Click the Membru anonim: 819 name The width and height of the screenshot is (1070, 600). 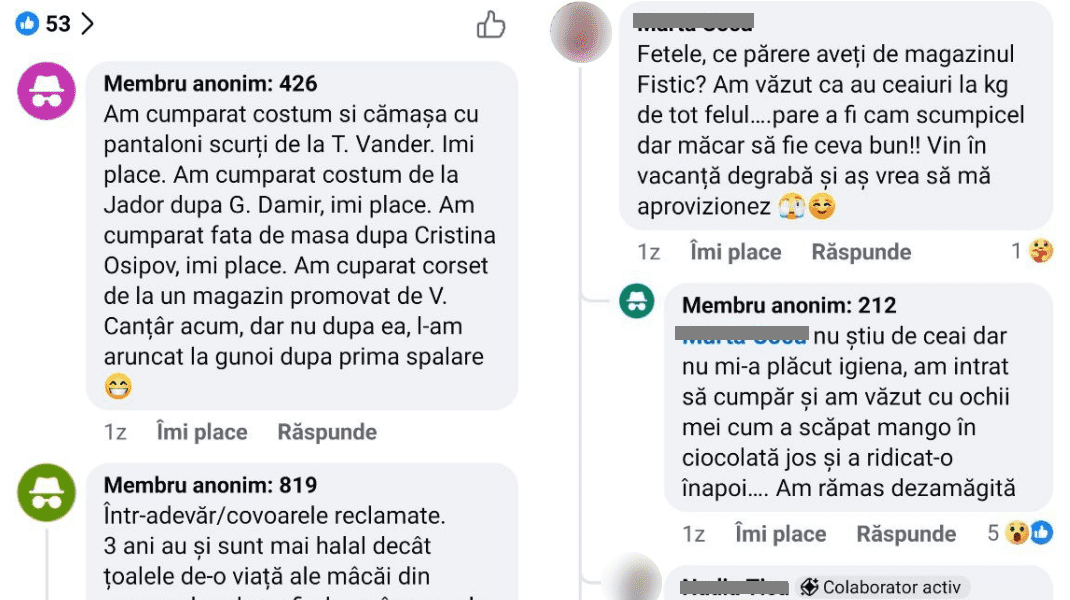210,485
